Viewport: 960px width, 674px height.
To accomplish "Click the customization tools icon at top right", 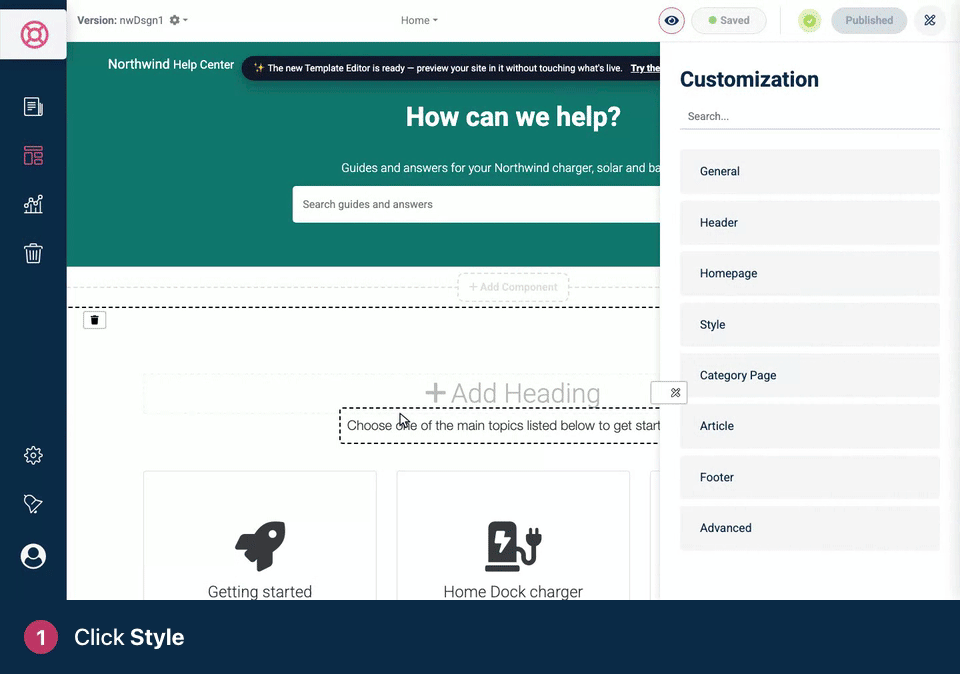I will [x=929, y=20].
